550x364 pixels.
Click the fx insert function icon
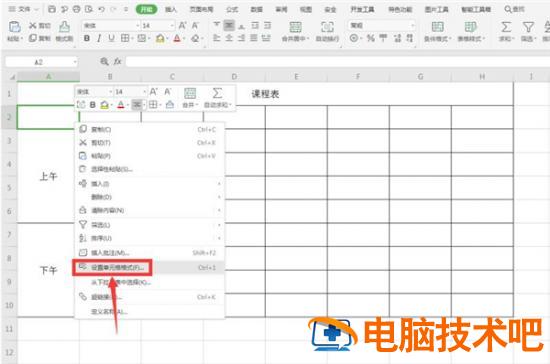tap(117, 62)
